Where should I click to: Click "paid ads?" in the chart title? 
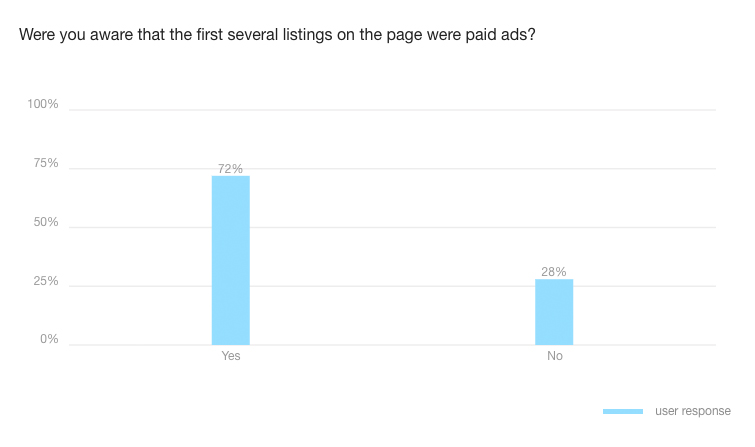[508, 35]
